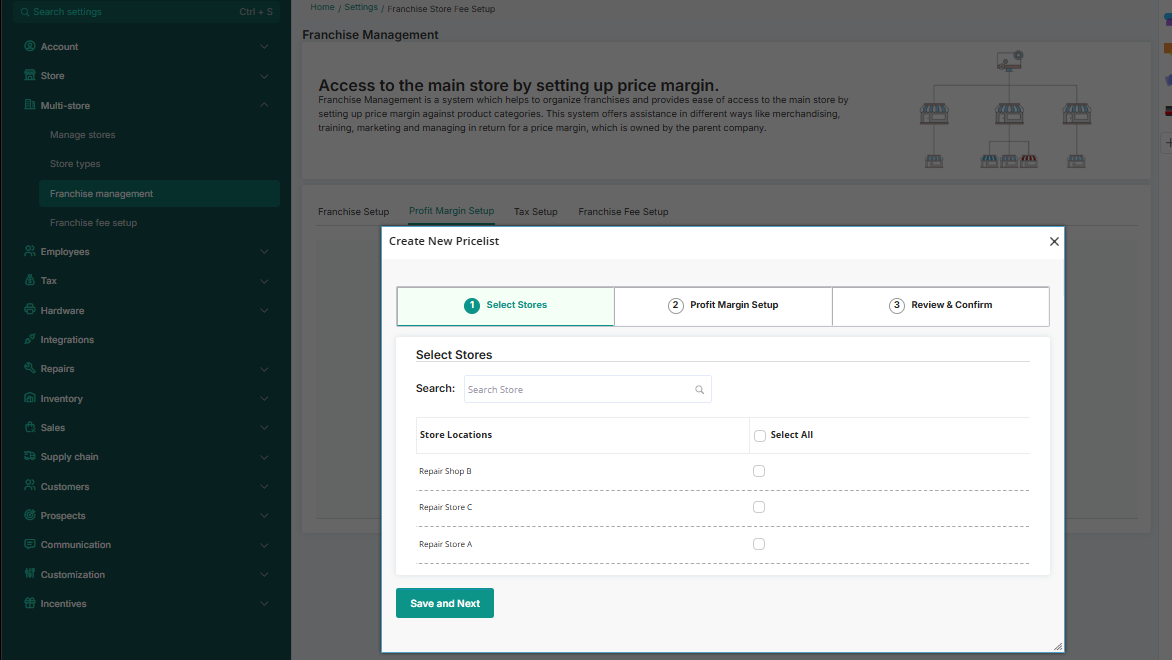
Task: Expand the Employees menu chevron
Action: coord(264,252)
